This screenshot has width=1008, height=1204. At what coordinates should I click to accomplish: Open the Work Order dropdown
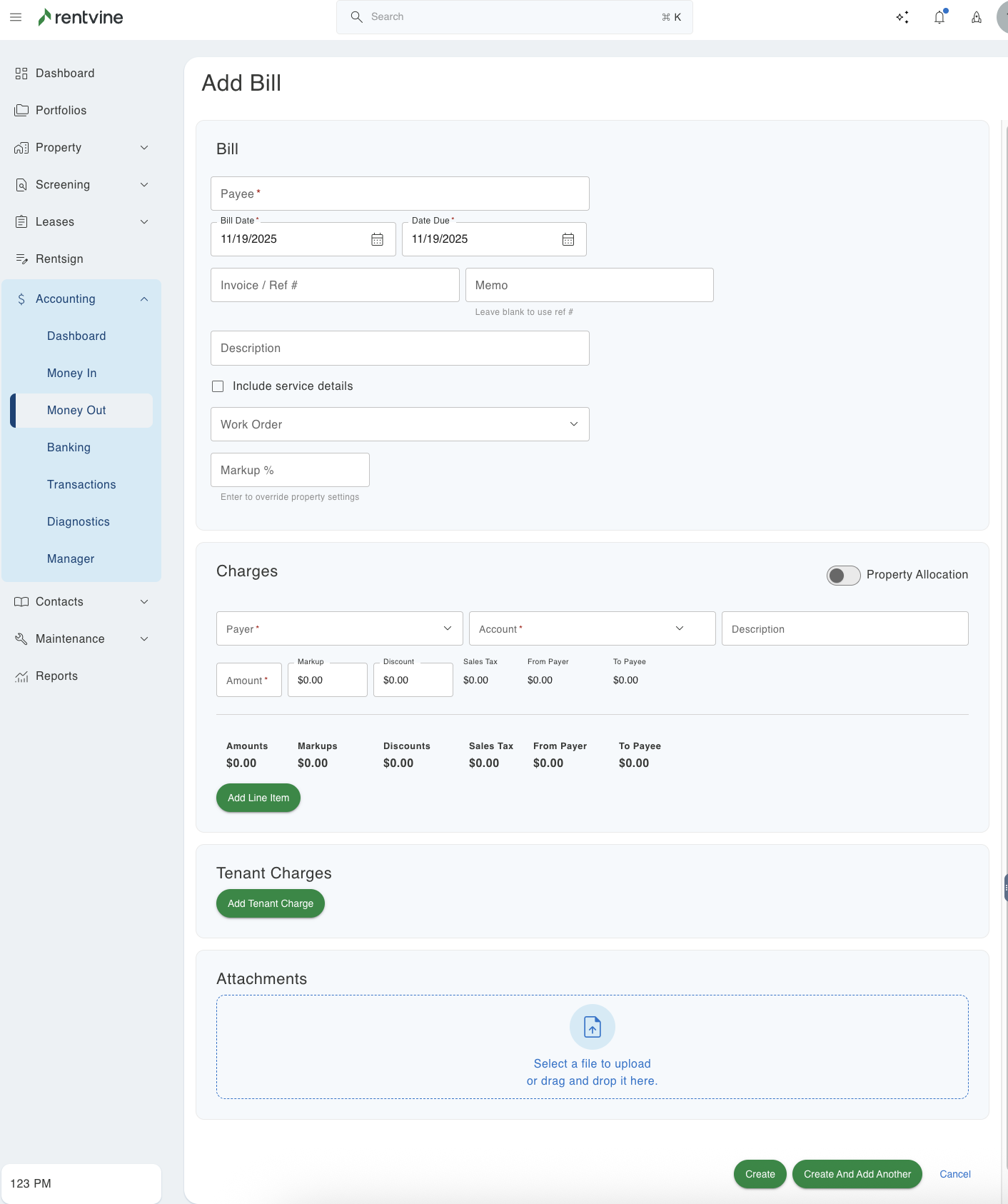point(400,424)
